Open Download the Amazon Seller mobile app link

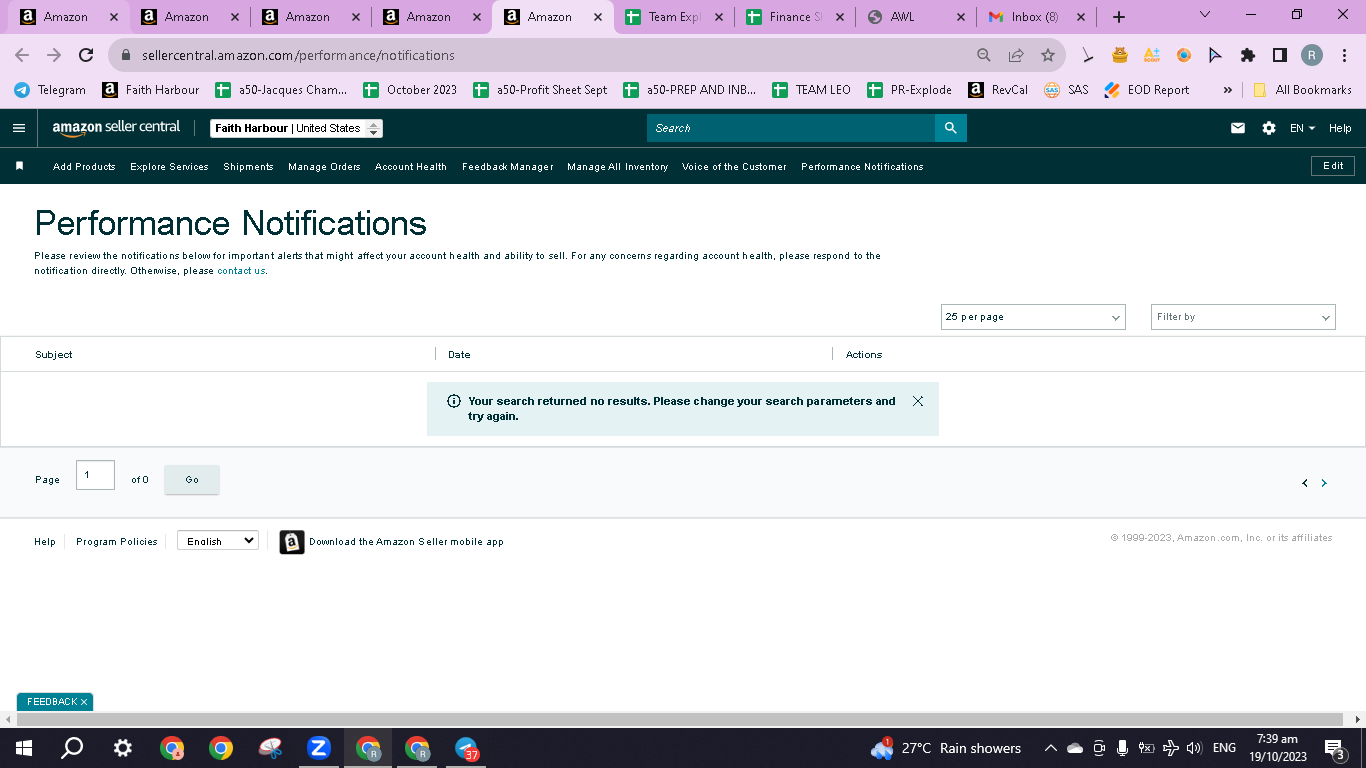point(406,542)
